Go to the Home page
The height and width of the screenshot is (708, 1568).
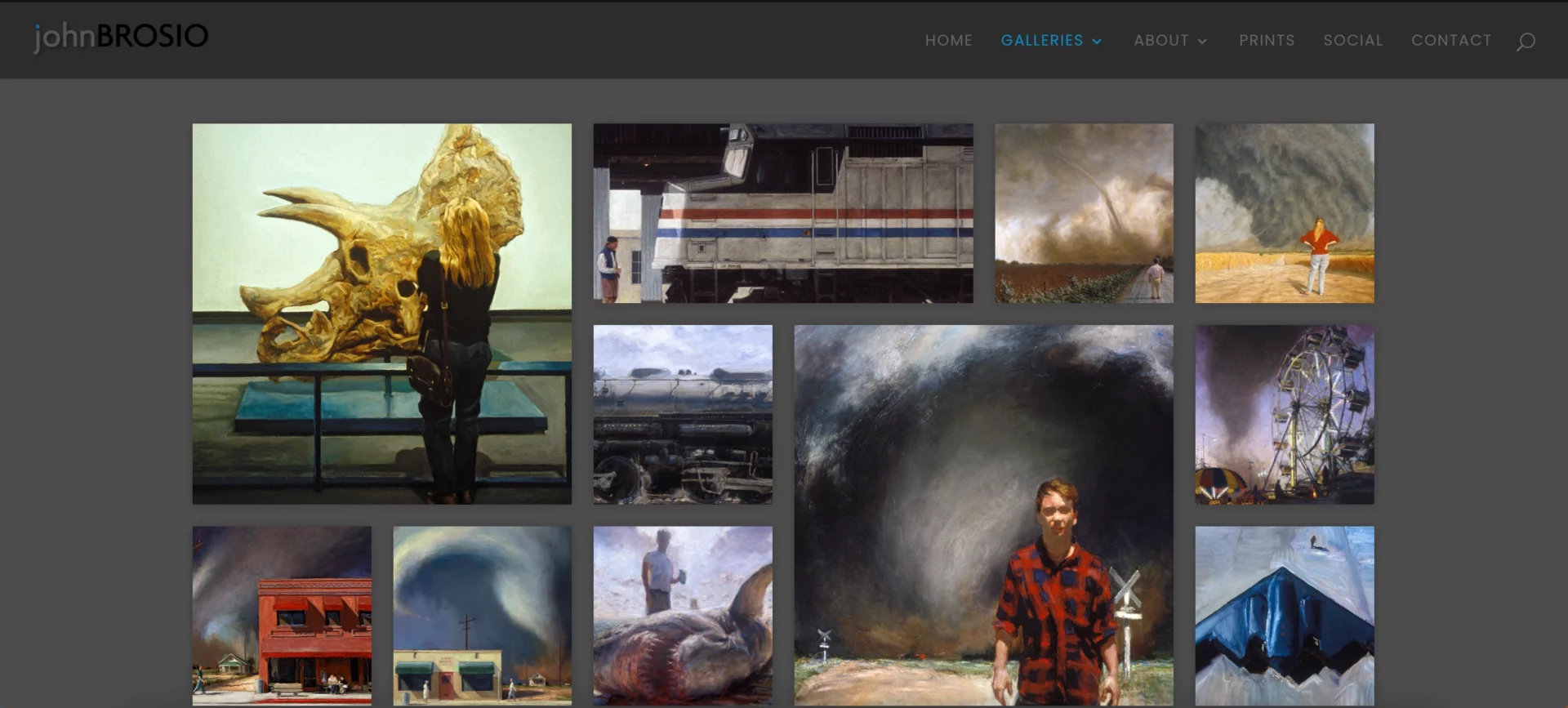click(x=948, y=40)
